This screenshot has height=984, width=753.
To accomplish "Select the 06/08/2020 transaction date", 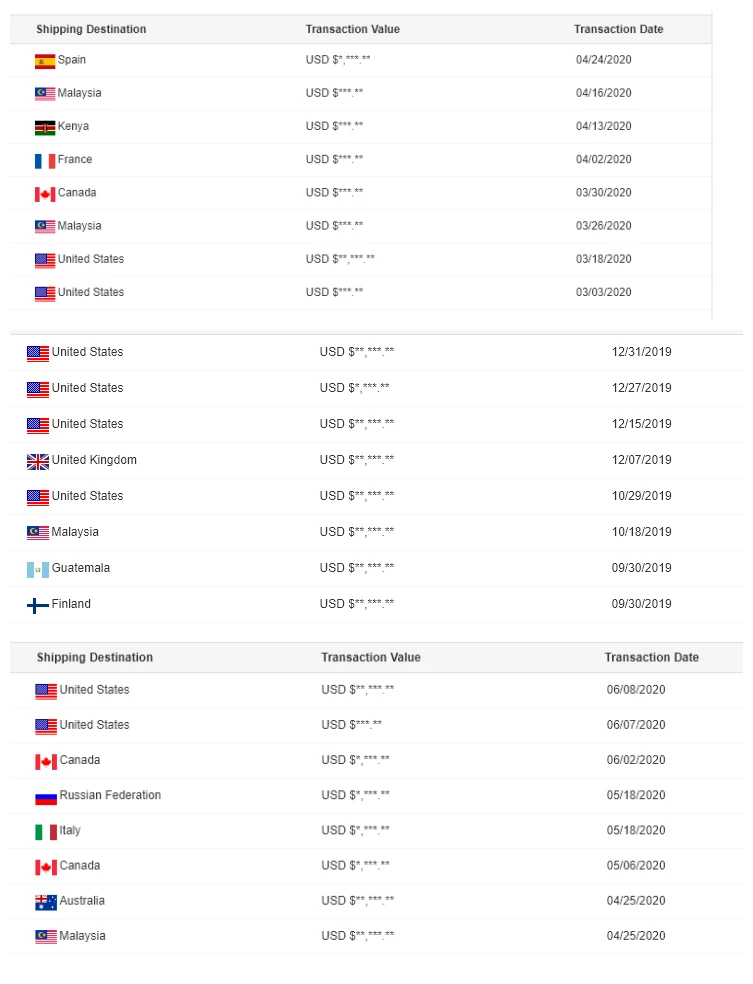I will (635, 690).
